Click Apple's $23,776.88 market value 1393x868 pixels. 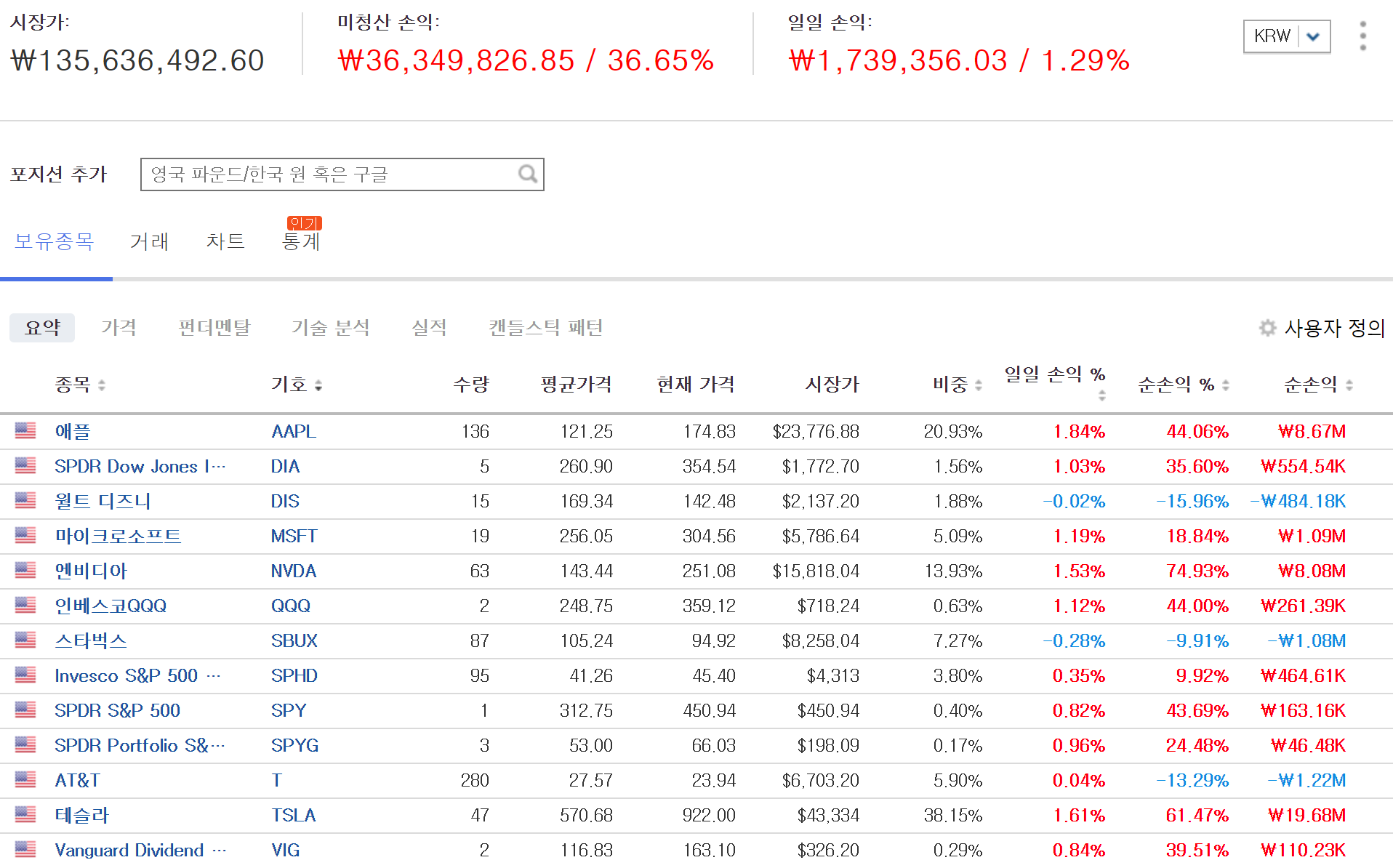click(816, 431)
